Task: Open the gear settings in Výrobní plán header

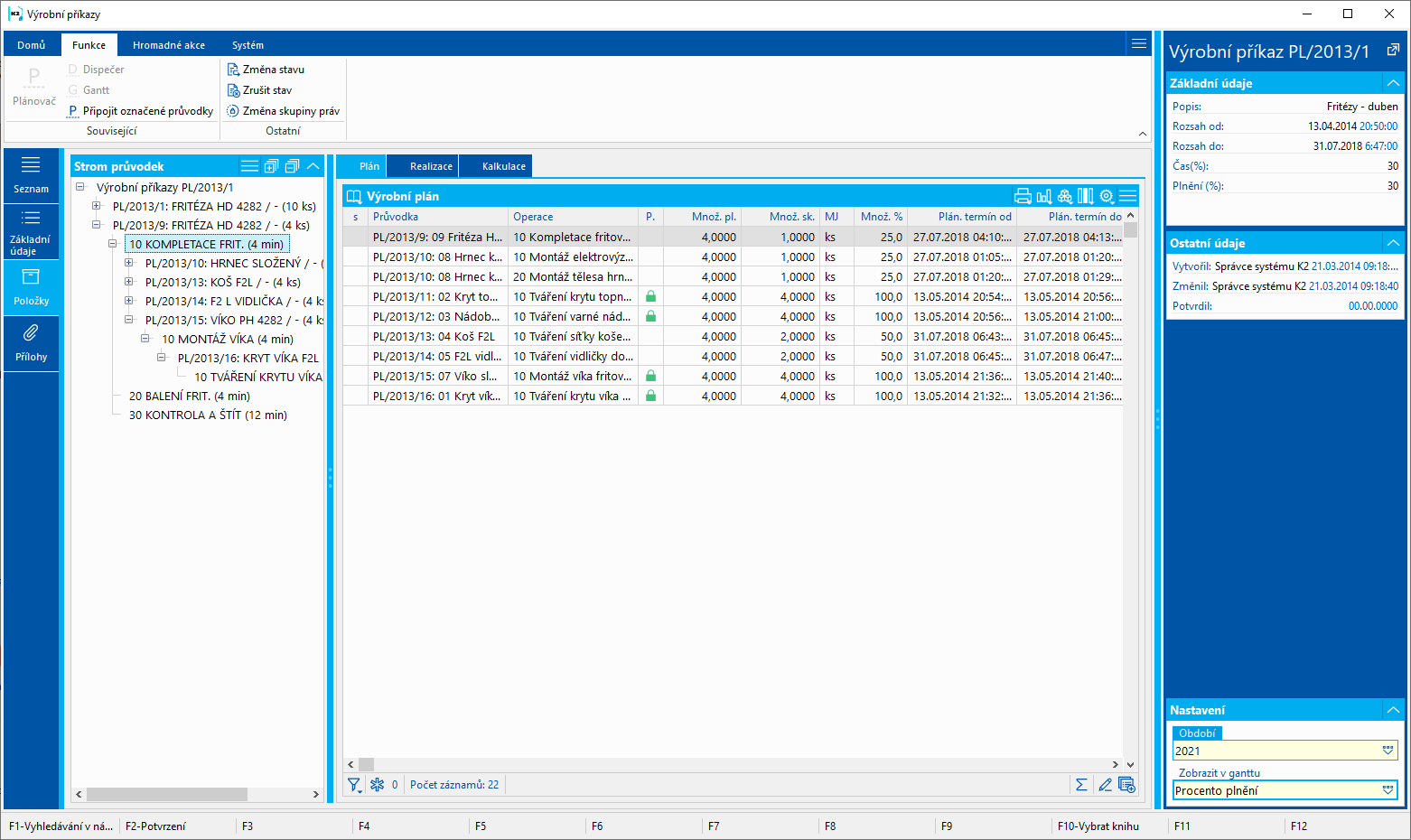Action: pyautogui.click(x=1107, y=196)
